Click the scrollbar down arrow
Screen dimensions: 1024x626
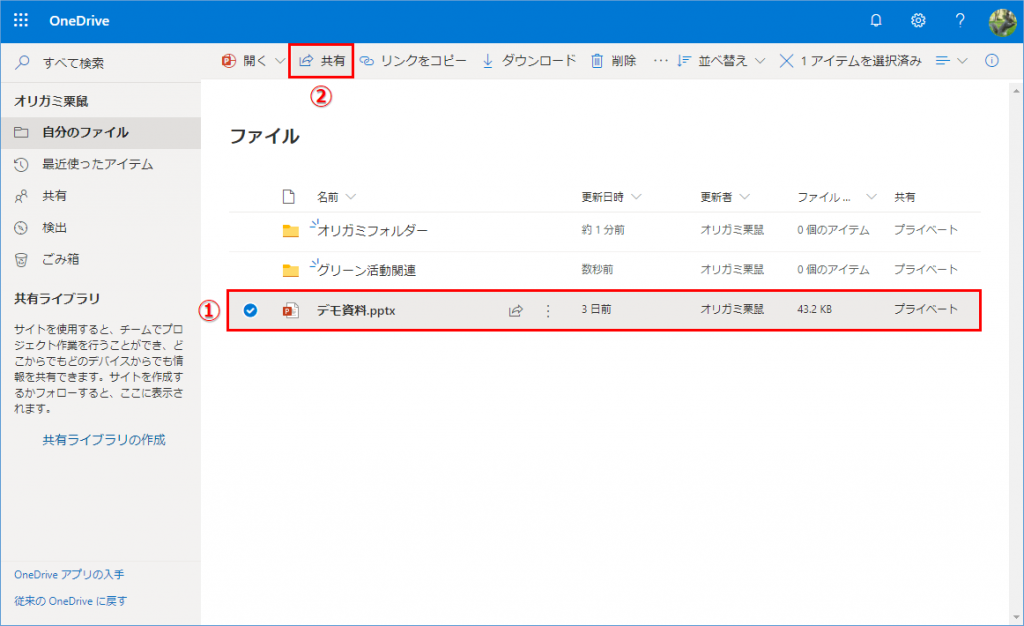point(1016,617)
